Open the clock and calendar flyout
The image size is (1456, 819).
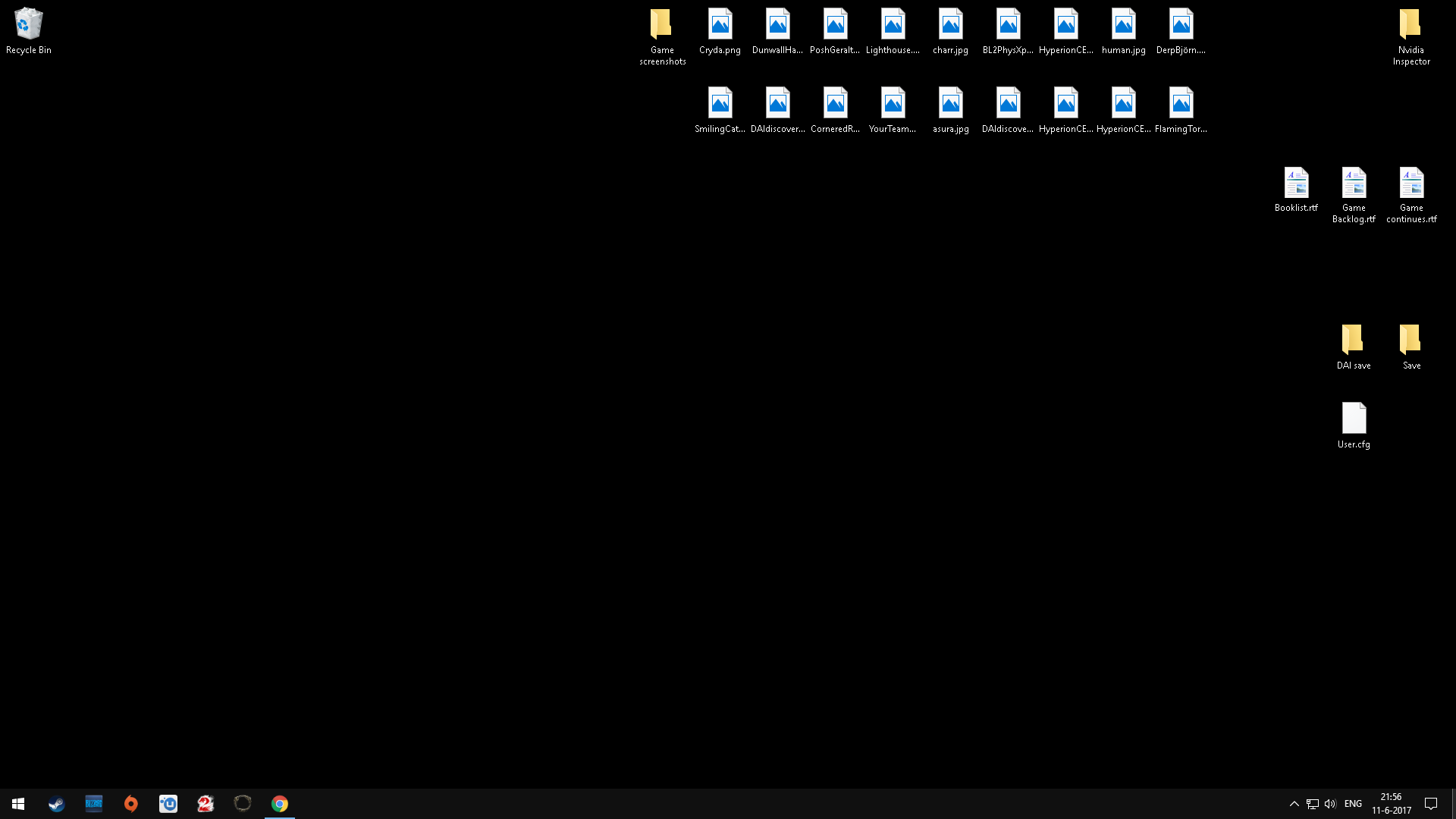tap(1392, 804)
